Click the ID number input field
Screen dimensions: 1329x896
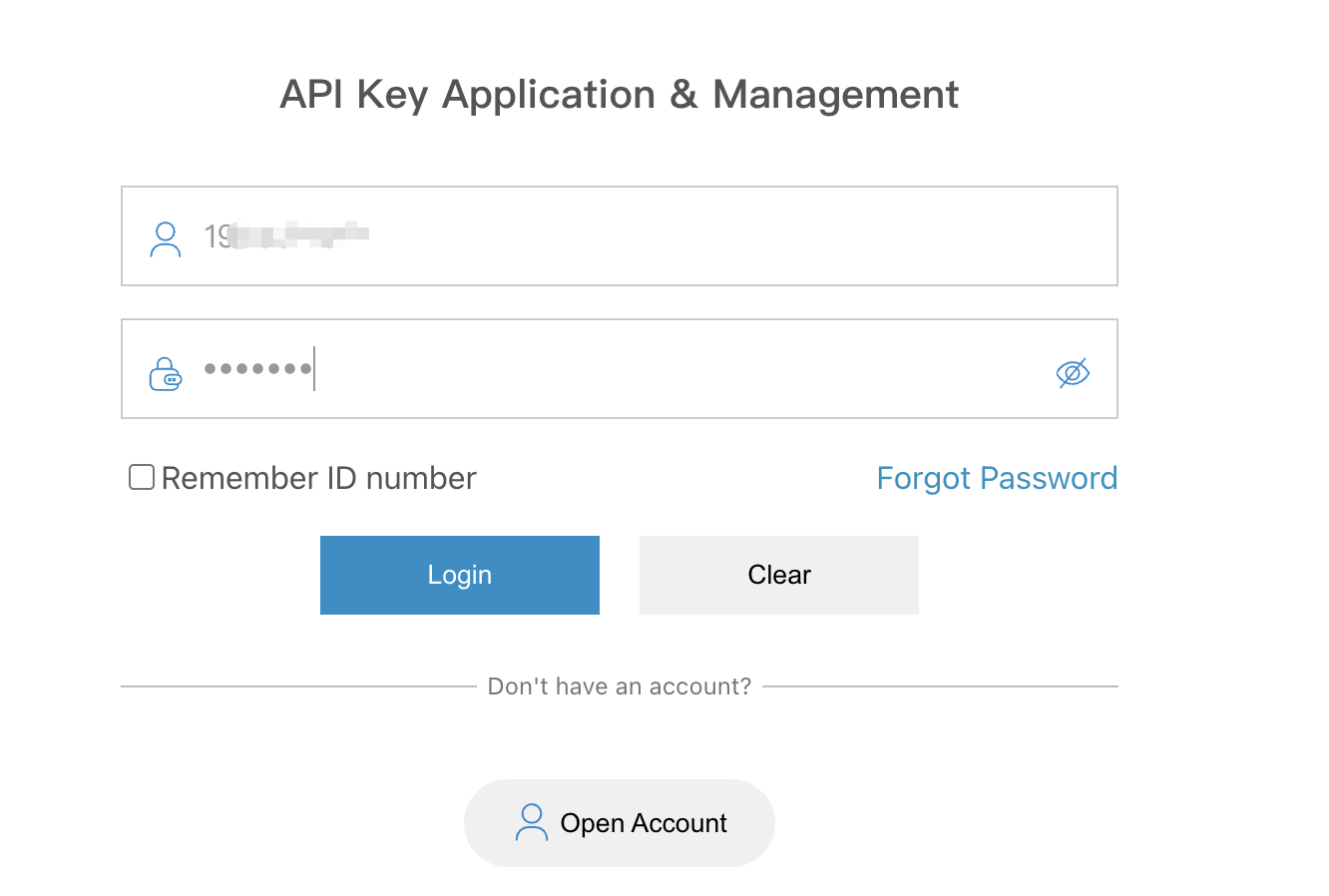[x=619, y=236]
